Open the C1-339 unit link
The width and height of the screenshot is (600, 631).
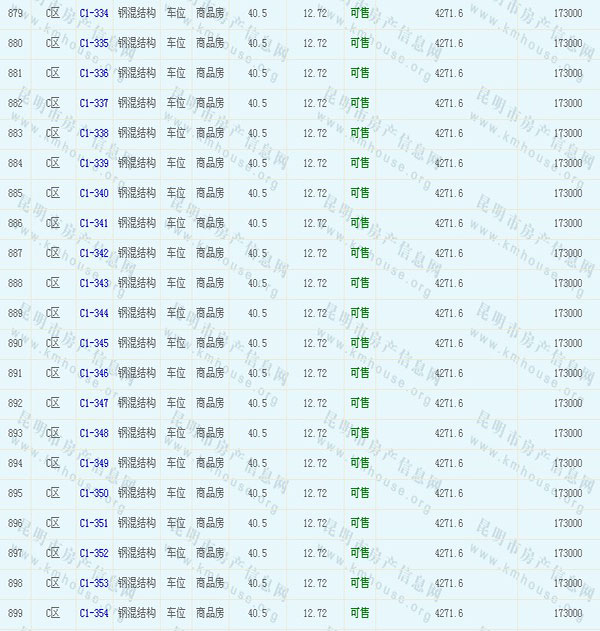(94, 163)
